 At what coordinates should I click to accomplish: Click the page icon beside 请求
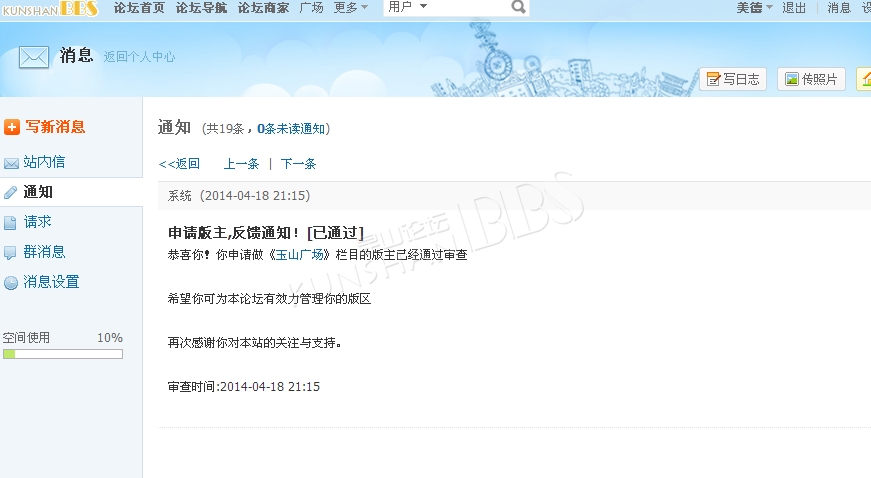tap(11, 223)
